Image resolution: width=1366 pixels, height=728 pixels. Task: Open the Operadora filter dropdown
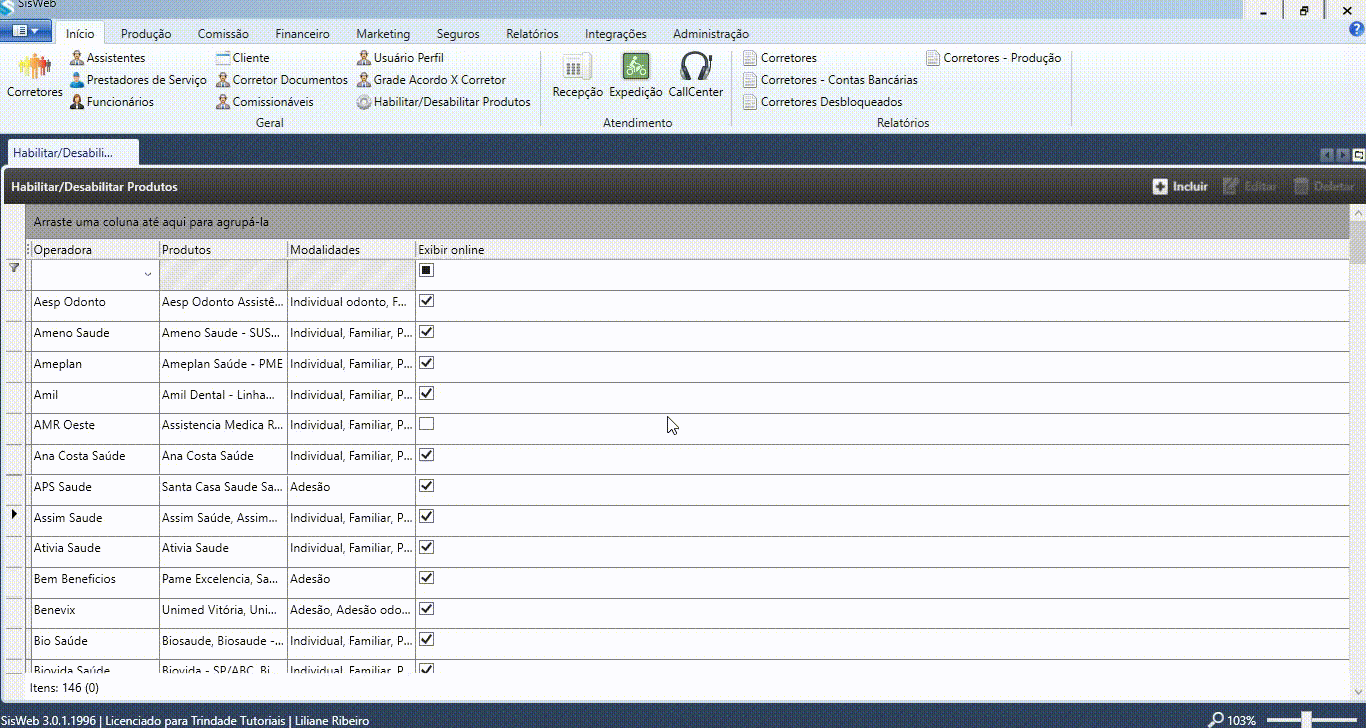tap(148, 274)
